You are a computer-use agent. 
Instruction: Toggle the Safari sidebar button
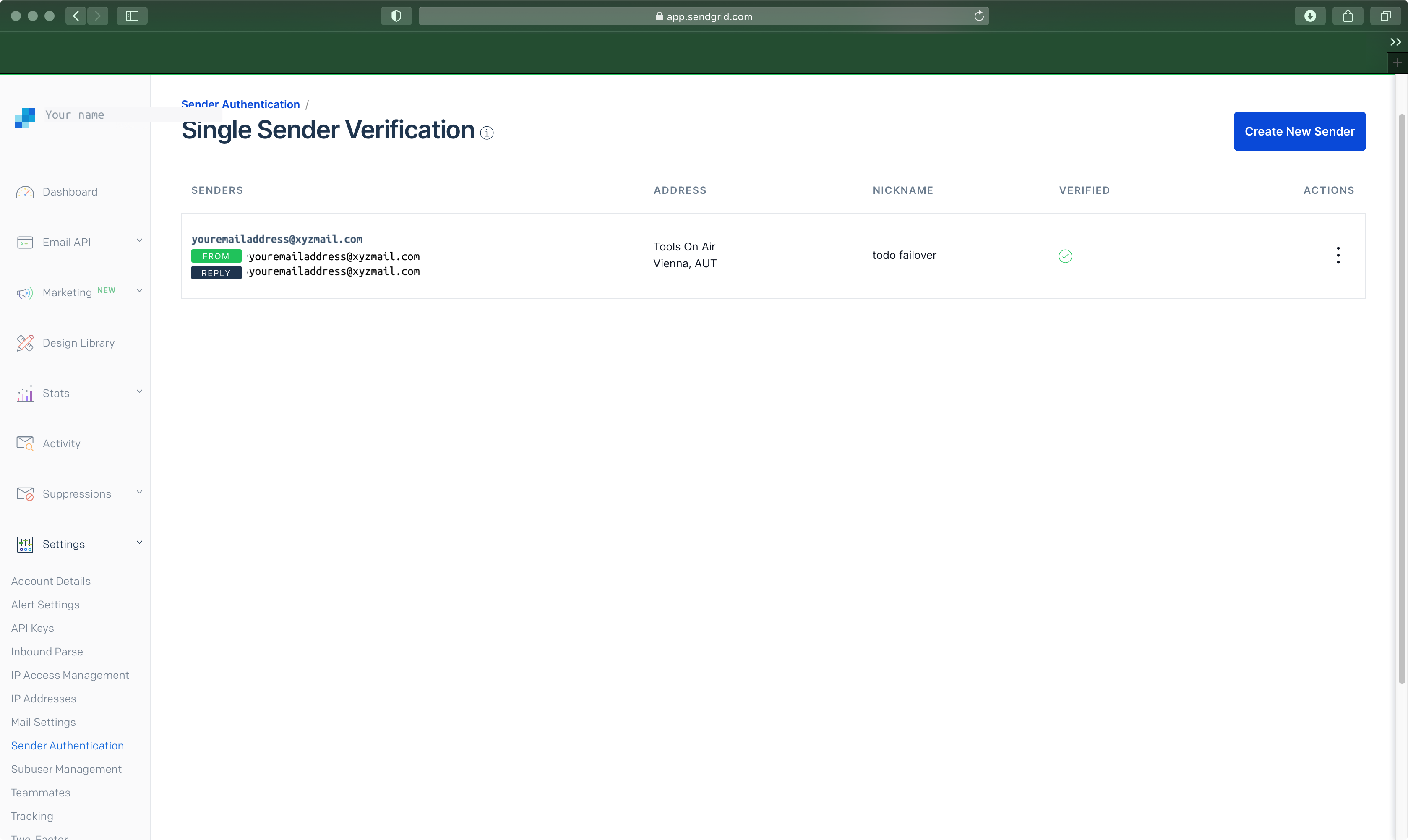coord(132,16)
